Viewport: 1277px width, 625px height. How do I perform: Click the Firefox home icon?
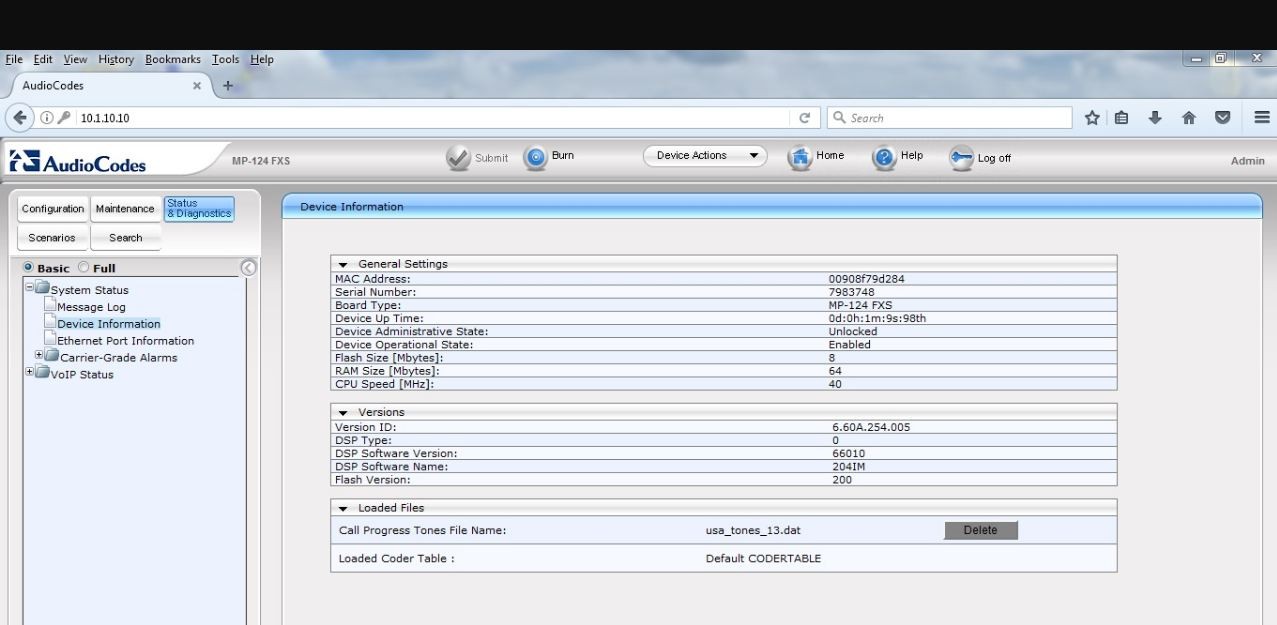click(x=1190, y=118)
